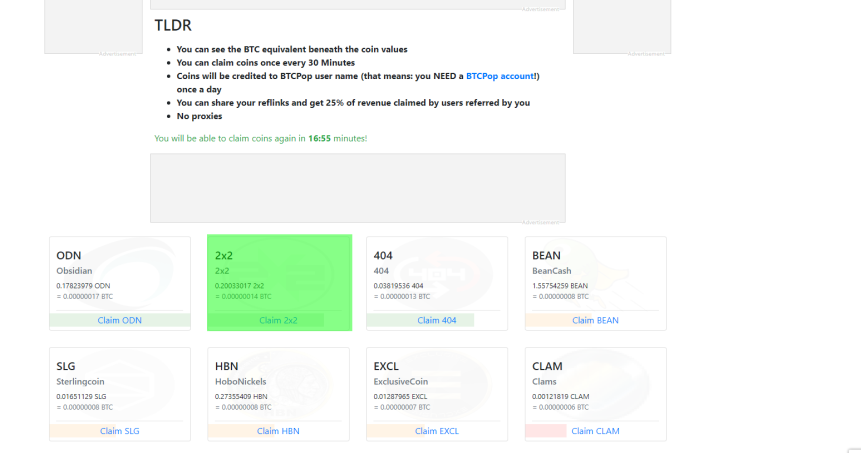
Task: Click the 0.01651129 SLG amount
Action: click(x=81, y=396)
